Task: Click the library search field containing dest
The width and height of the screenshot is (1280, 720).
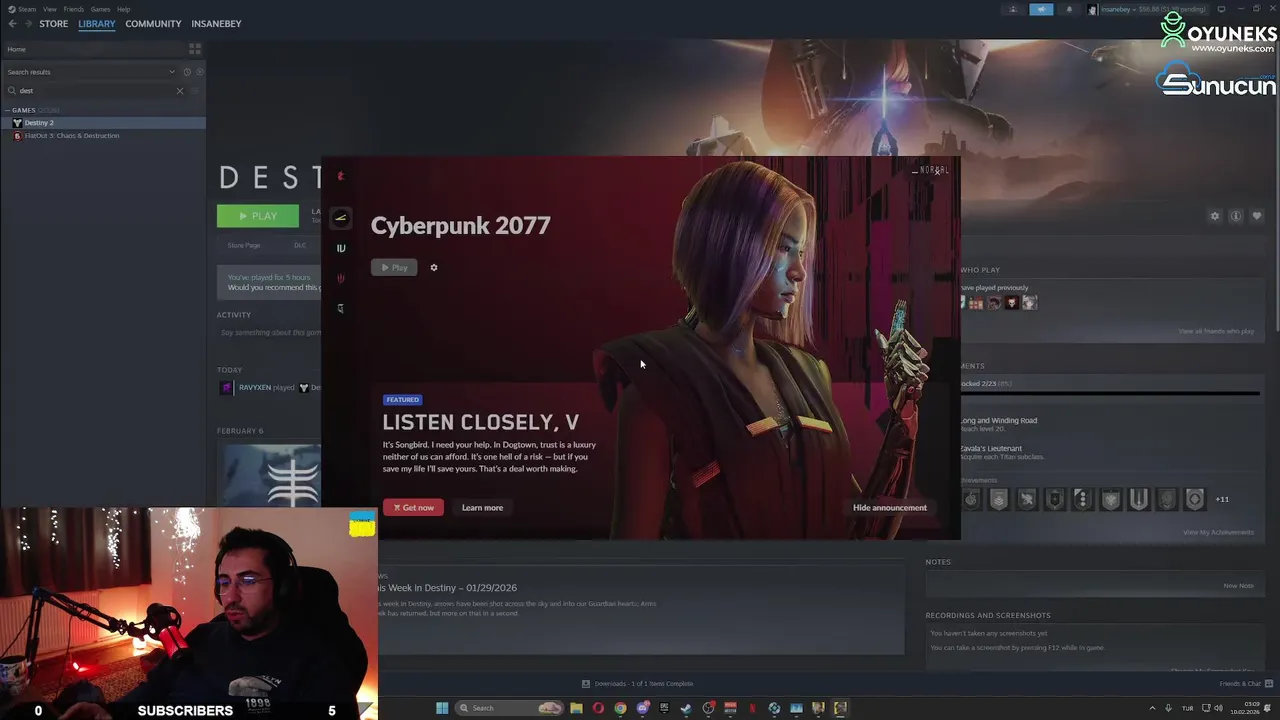Action: click(x=97, y=91)
